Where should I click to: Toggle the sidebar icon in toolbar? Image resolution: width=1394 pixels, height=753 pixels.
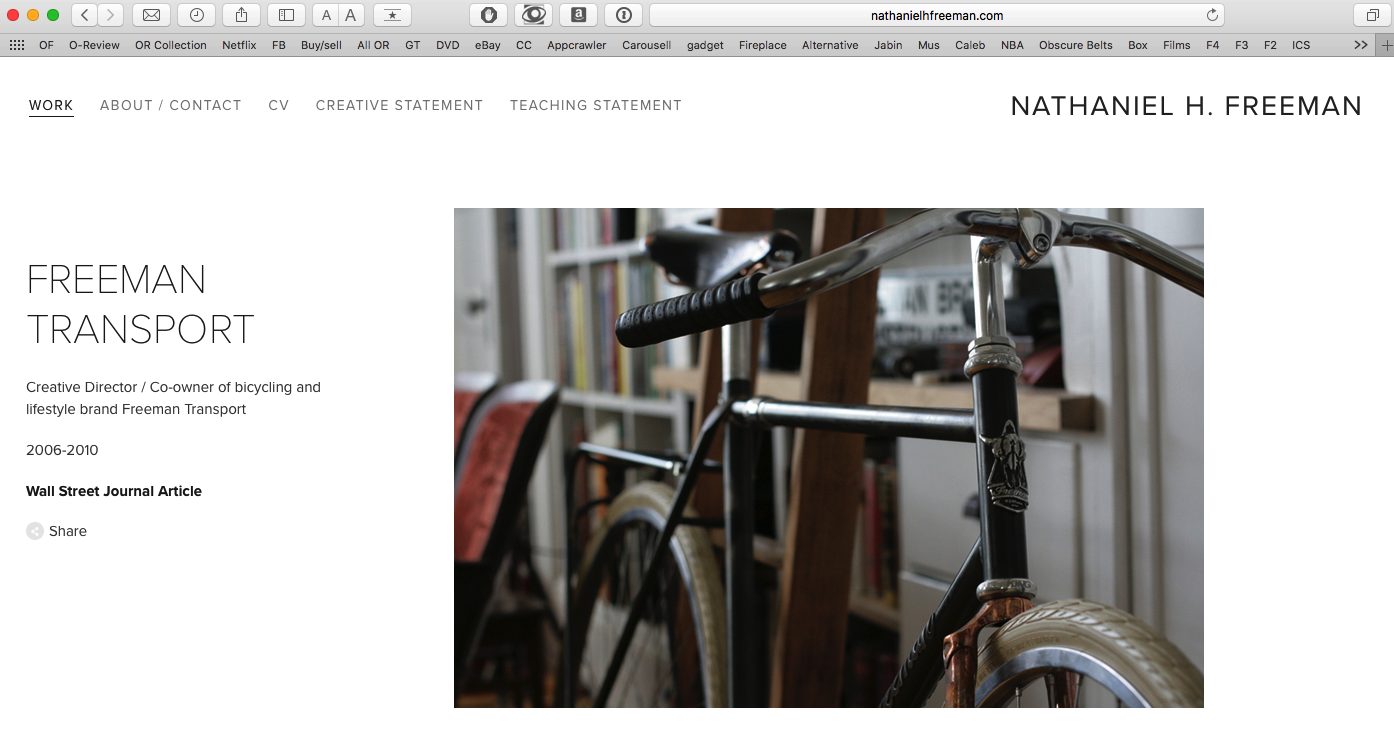point(286,15)
